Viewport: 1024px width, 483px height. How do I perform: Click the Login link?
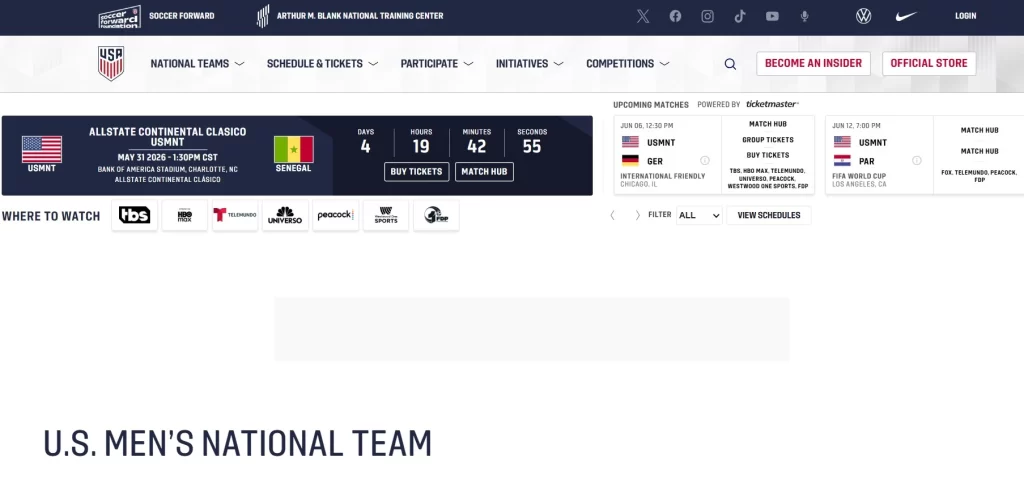[965, 16]
